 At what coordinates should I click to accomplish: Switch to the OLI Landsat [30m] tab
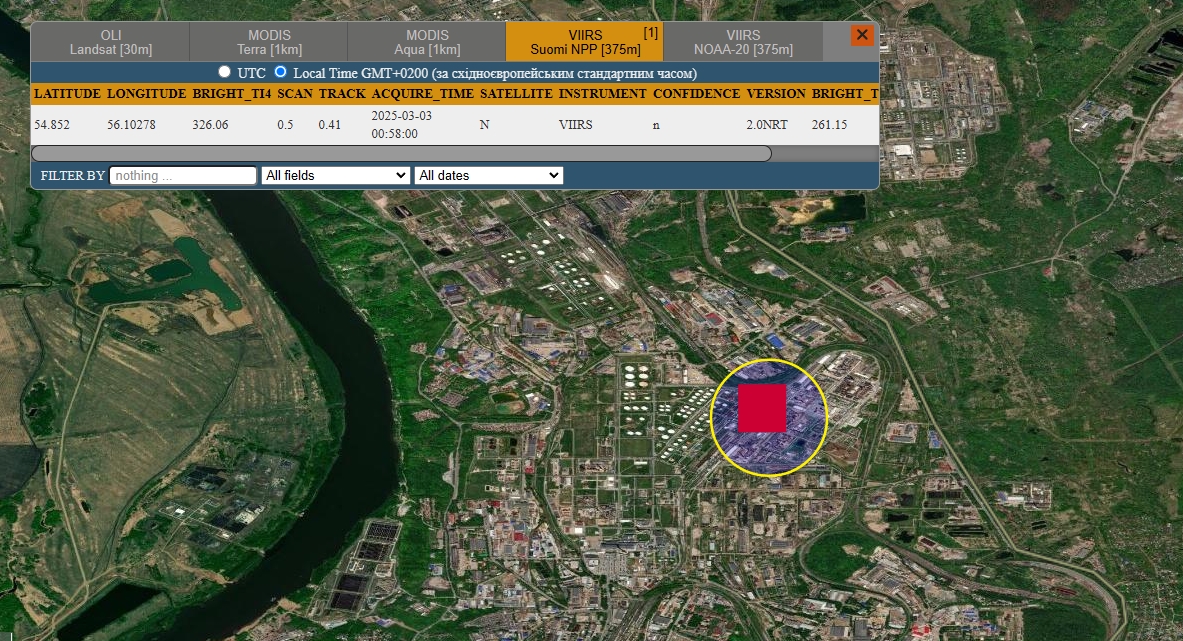[111, 42]
